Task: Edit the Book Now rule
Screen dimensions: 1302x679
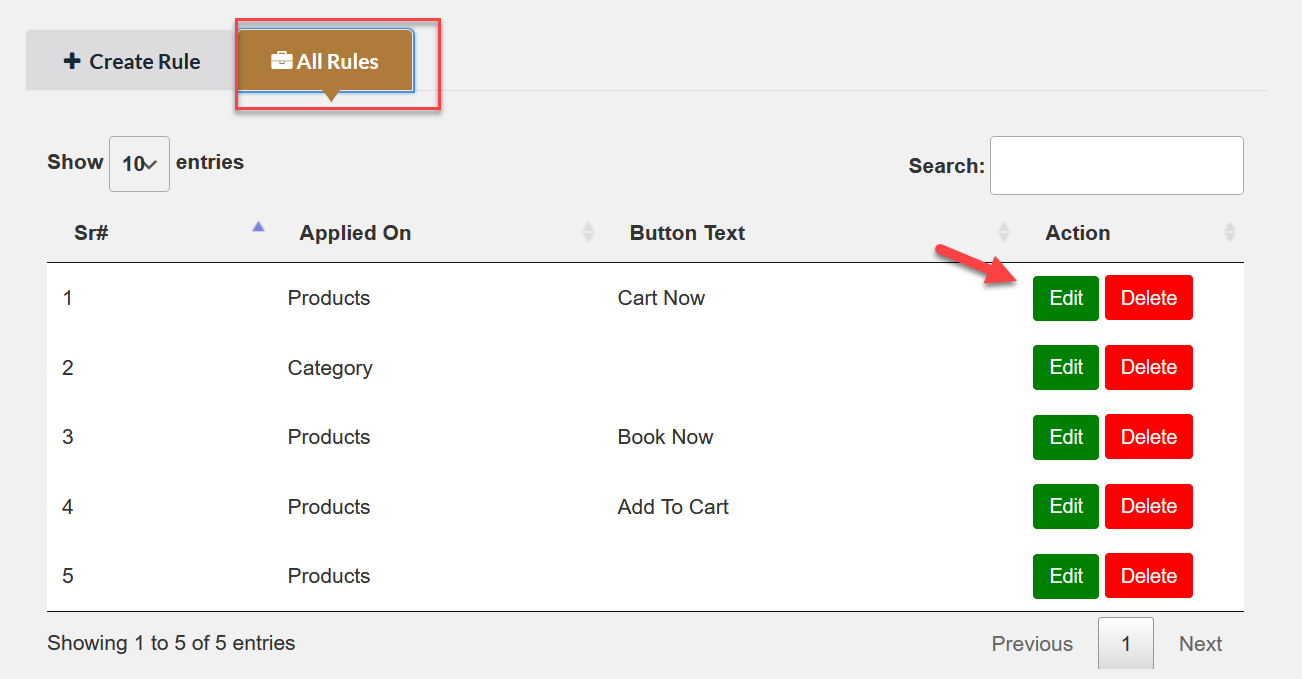Action: (x=1066, y=437)
